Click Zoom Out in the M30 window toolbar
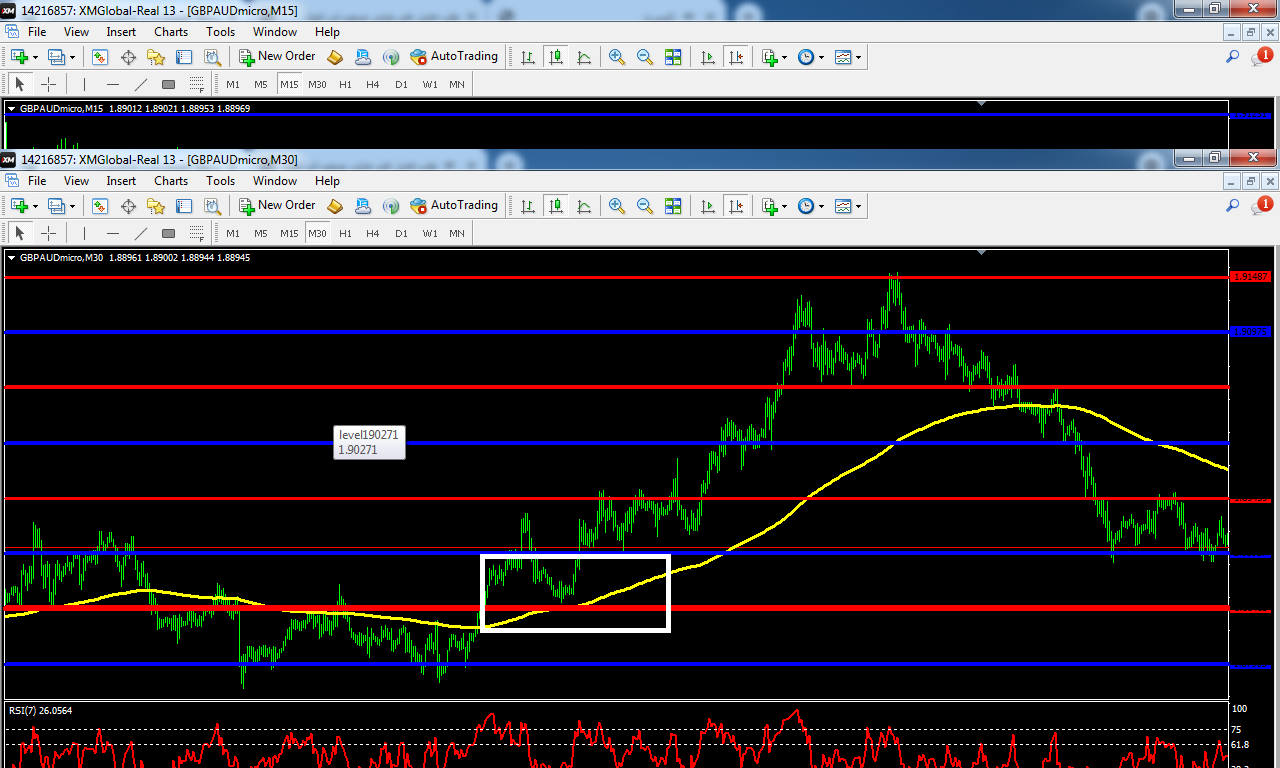Viewport: 1280px width, 768px height. [x=645, y=206]
